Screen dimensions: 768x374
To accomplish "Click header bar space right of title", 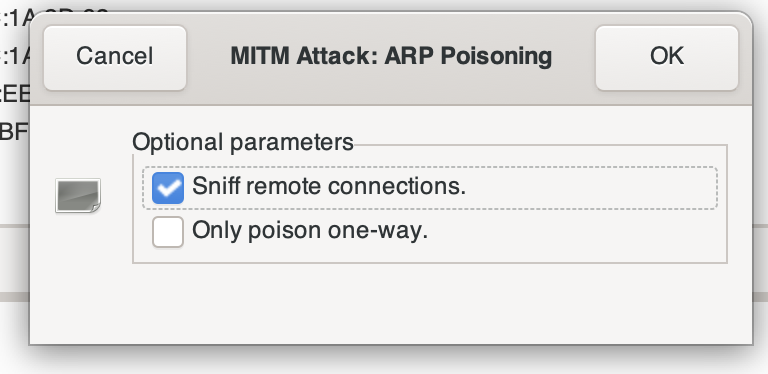I will (x=573, y=57).
